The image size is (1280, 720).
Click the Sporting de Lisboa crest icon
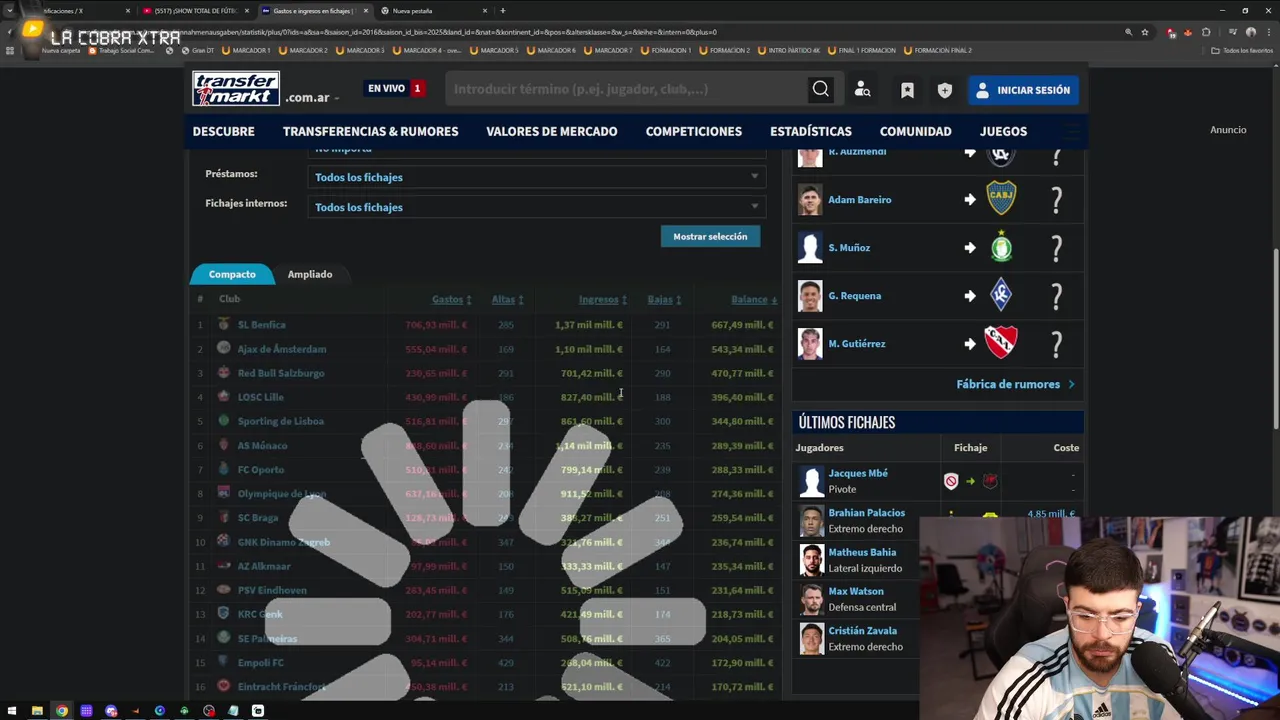click(223, 421)
